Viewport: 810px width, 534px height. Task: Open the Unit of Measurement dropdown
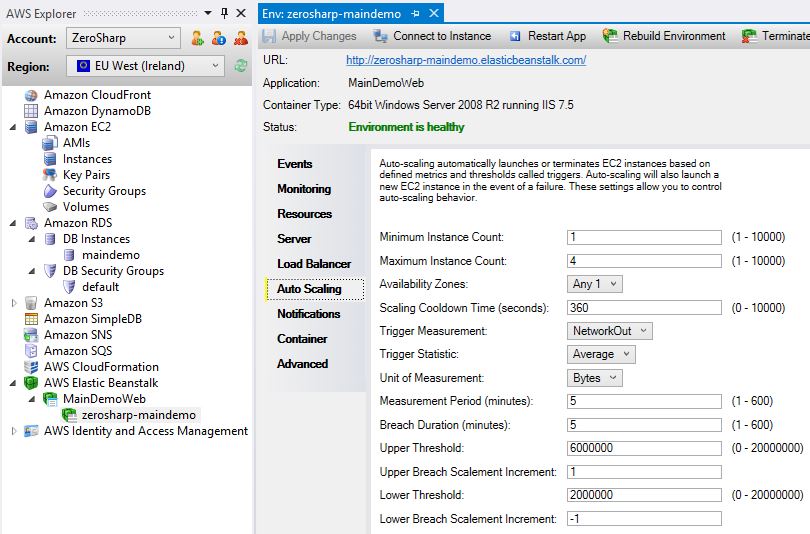pos(595,378)
